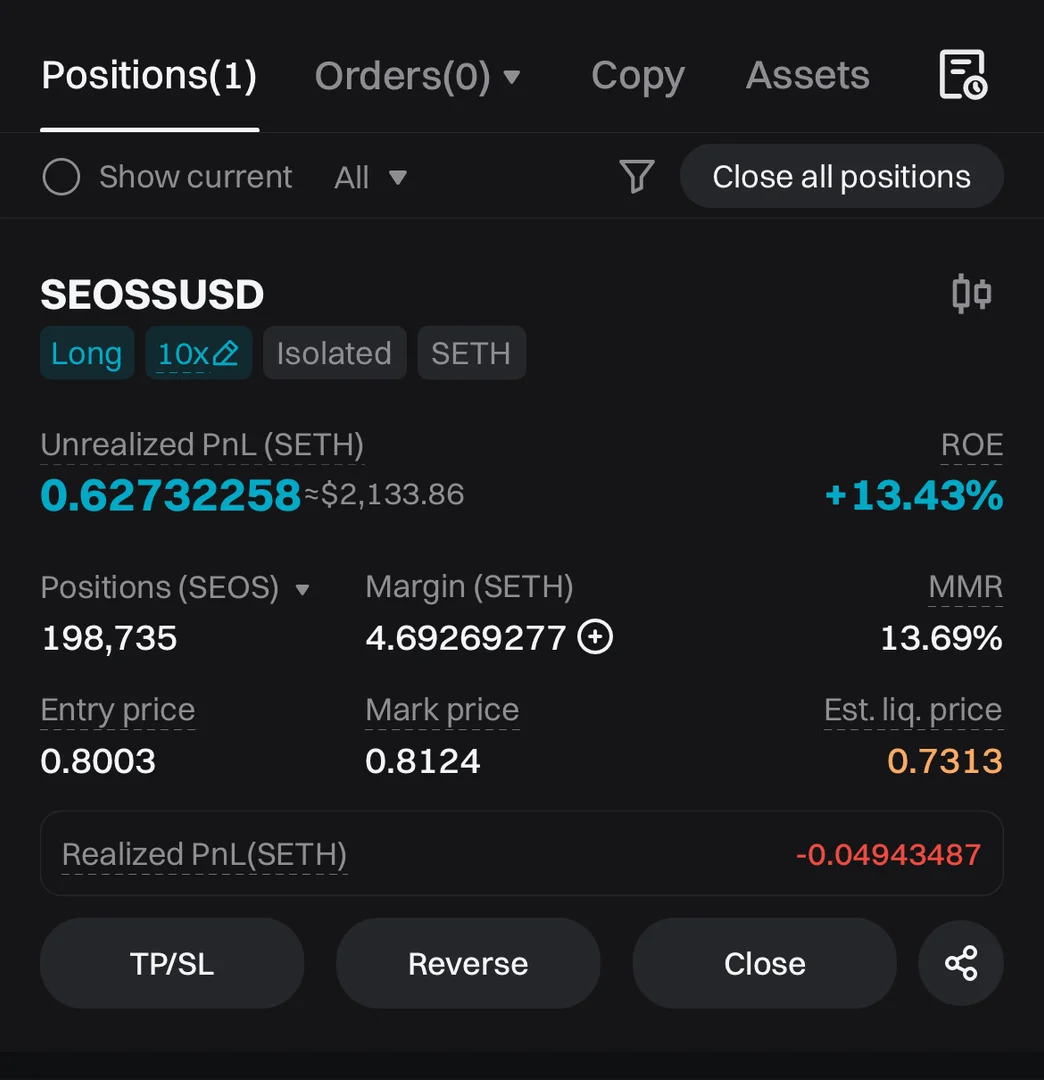The image size is (1044, 1080).
Task: Add margin with the plus icon
Action: (596, 637)
